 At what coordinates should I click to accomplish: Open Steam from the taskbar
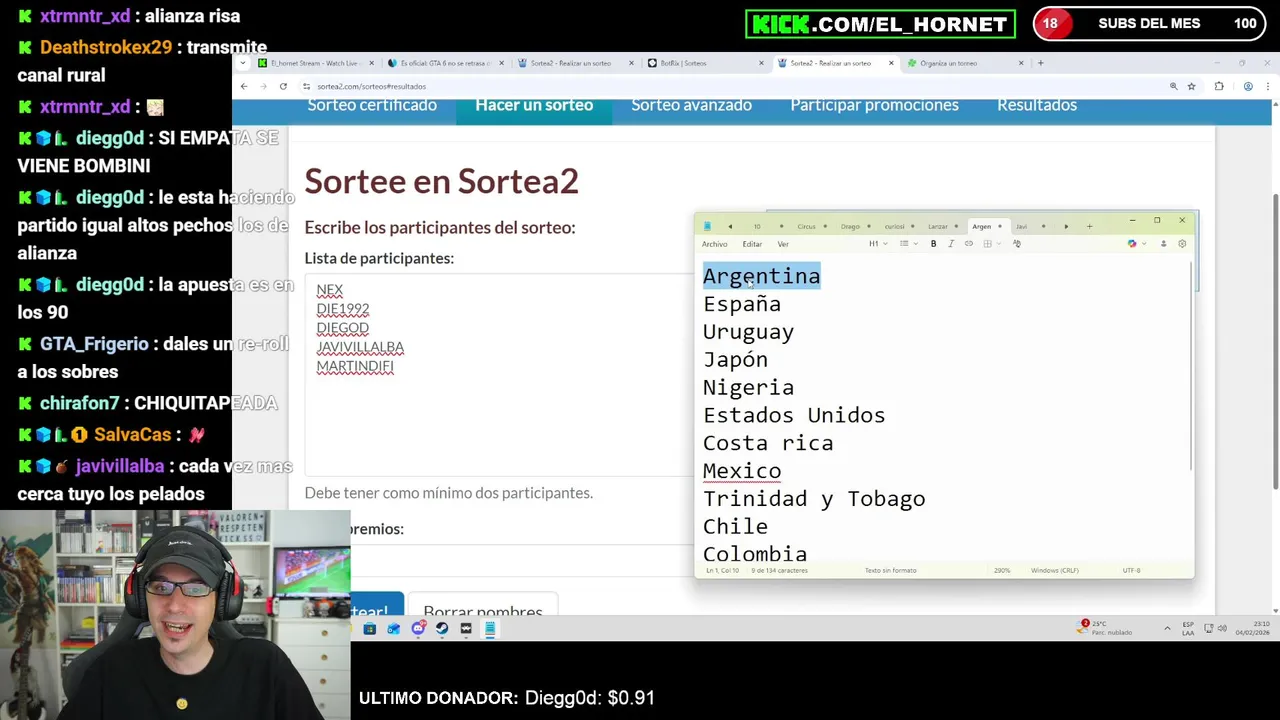442,629
